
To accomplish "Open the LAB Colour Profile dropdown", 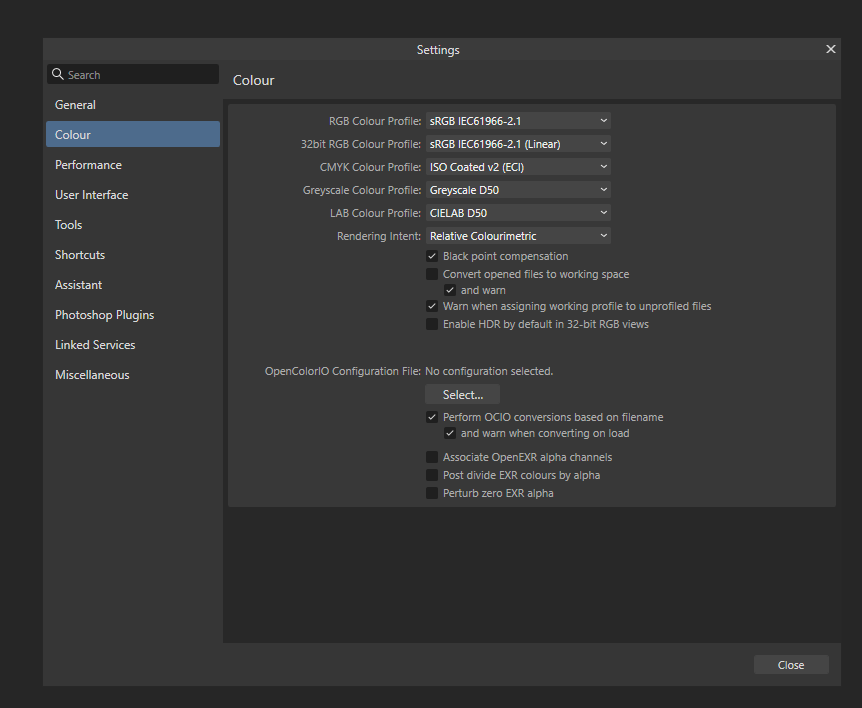I will point(518,213).
